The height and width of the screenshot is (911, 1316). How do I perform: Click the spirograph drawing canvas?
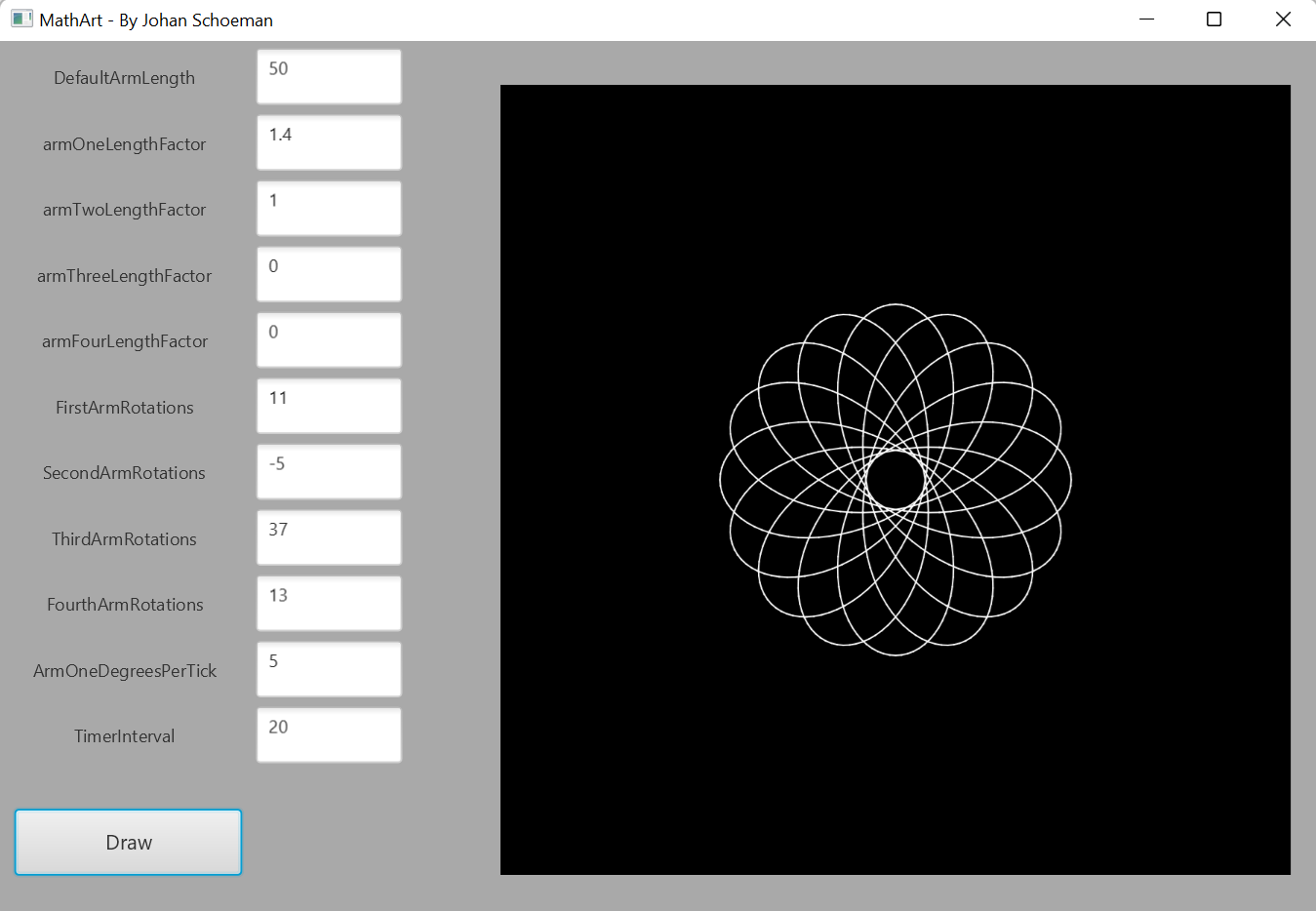coord(896,480)
